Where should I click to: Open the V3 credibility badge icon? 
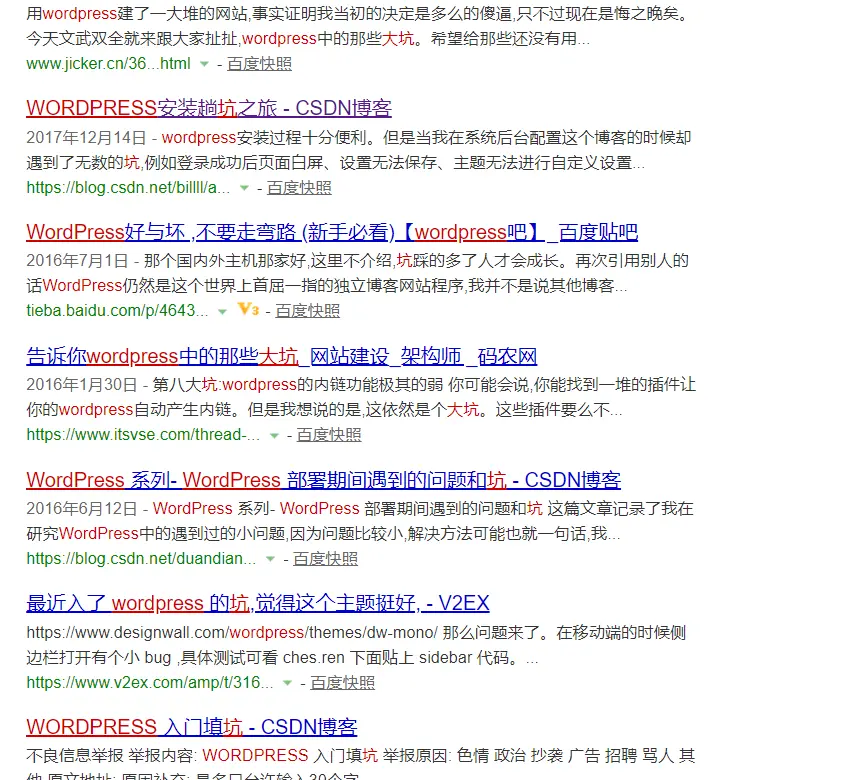(x=248, y=309)
